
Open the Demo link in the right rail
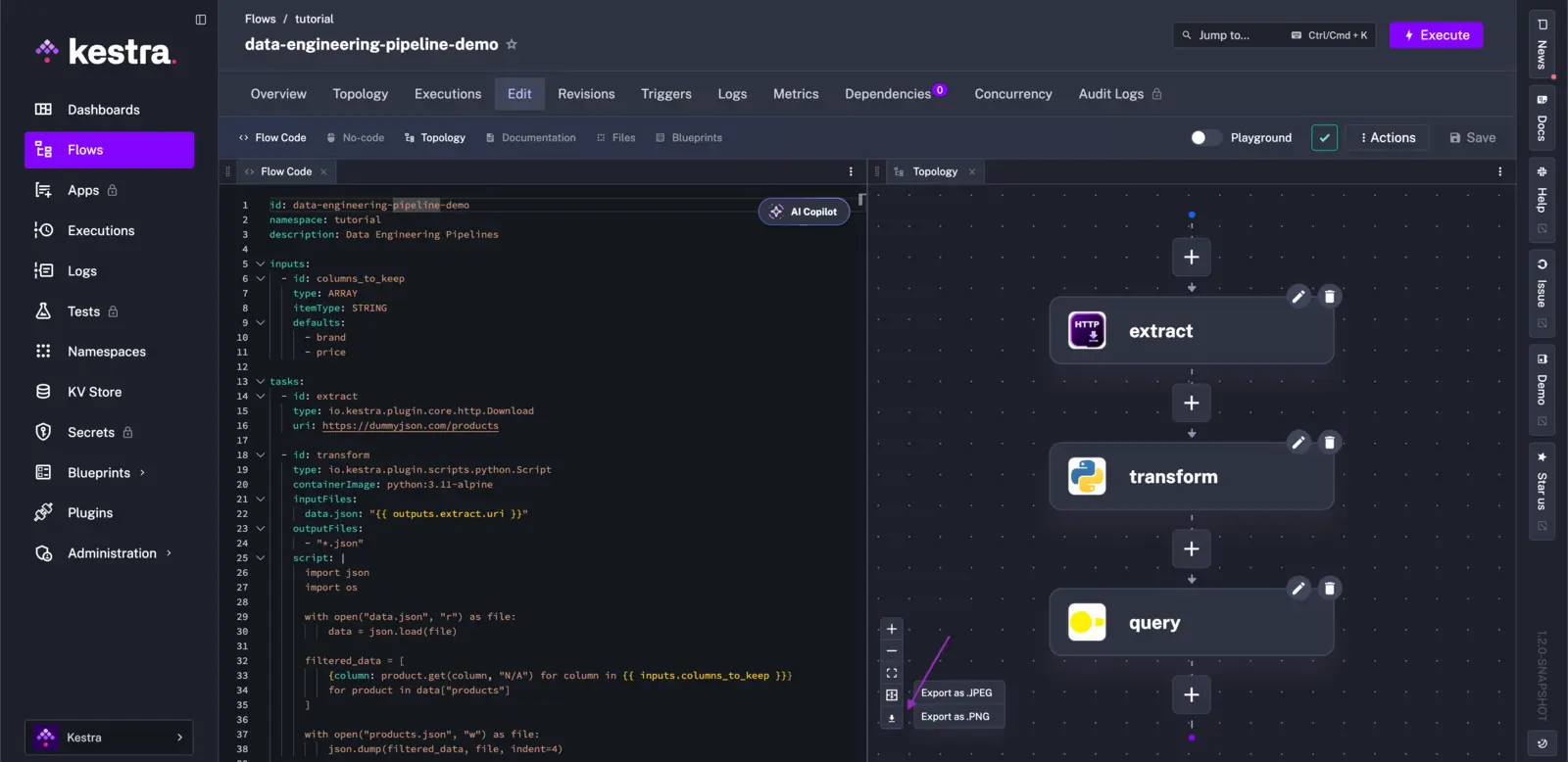[1542, 389]
